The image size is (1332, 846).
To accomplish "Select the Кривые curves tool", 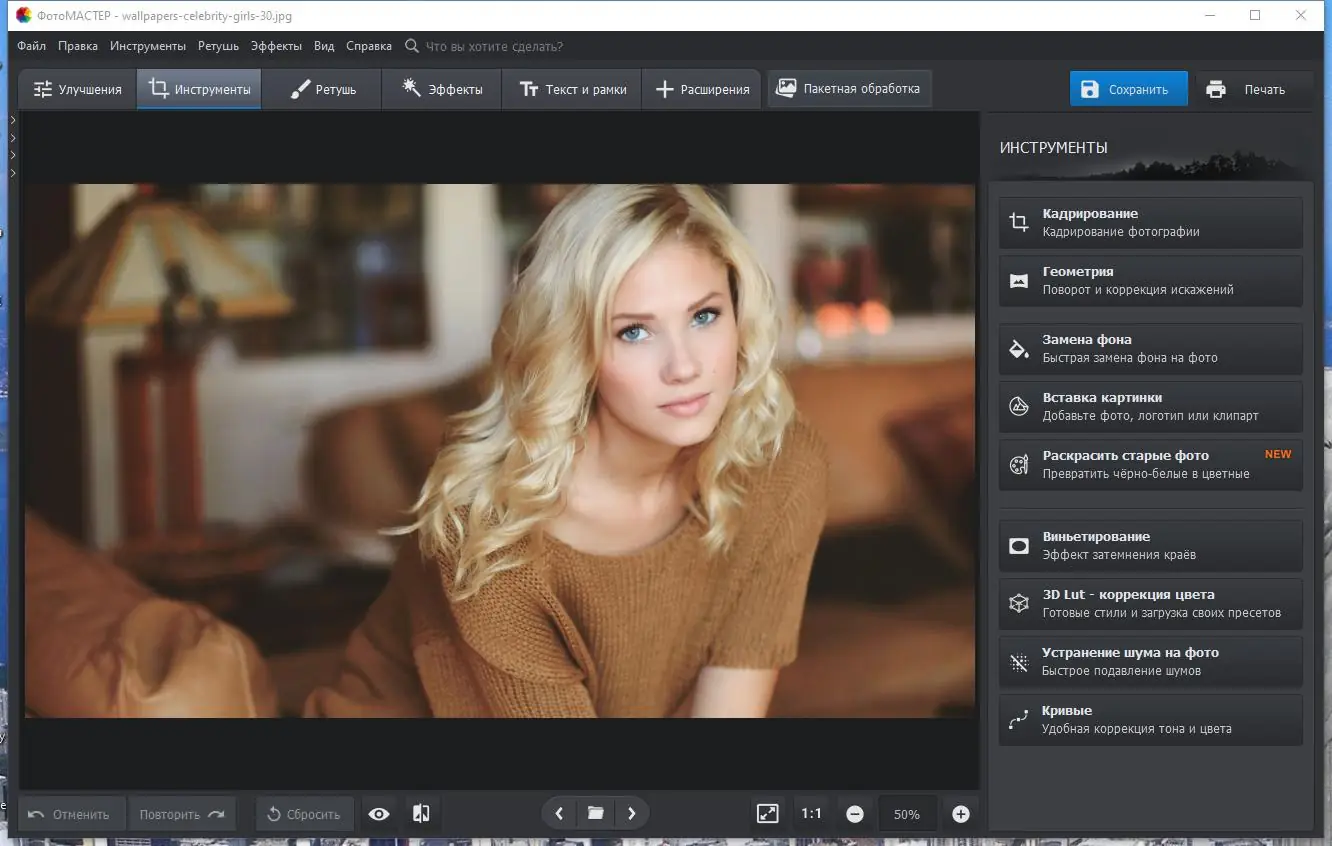I will click(1148, 719).
